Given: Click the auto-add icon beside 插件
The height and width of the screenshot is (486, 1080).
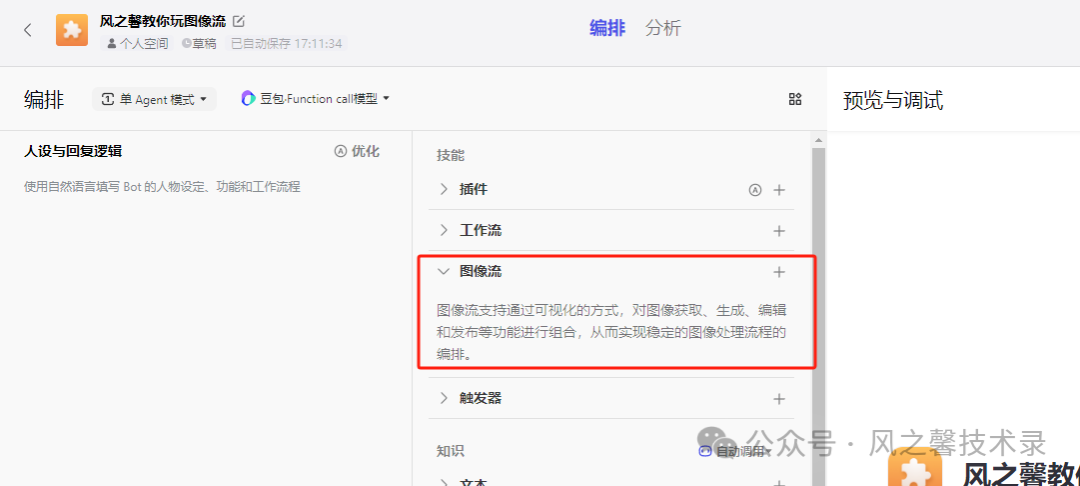Looking at the screenshot, I should (x=755, y=190).
